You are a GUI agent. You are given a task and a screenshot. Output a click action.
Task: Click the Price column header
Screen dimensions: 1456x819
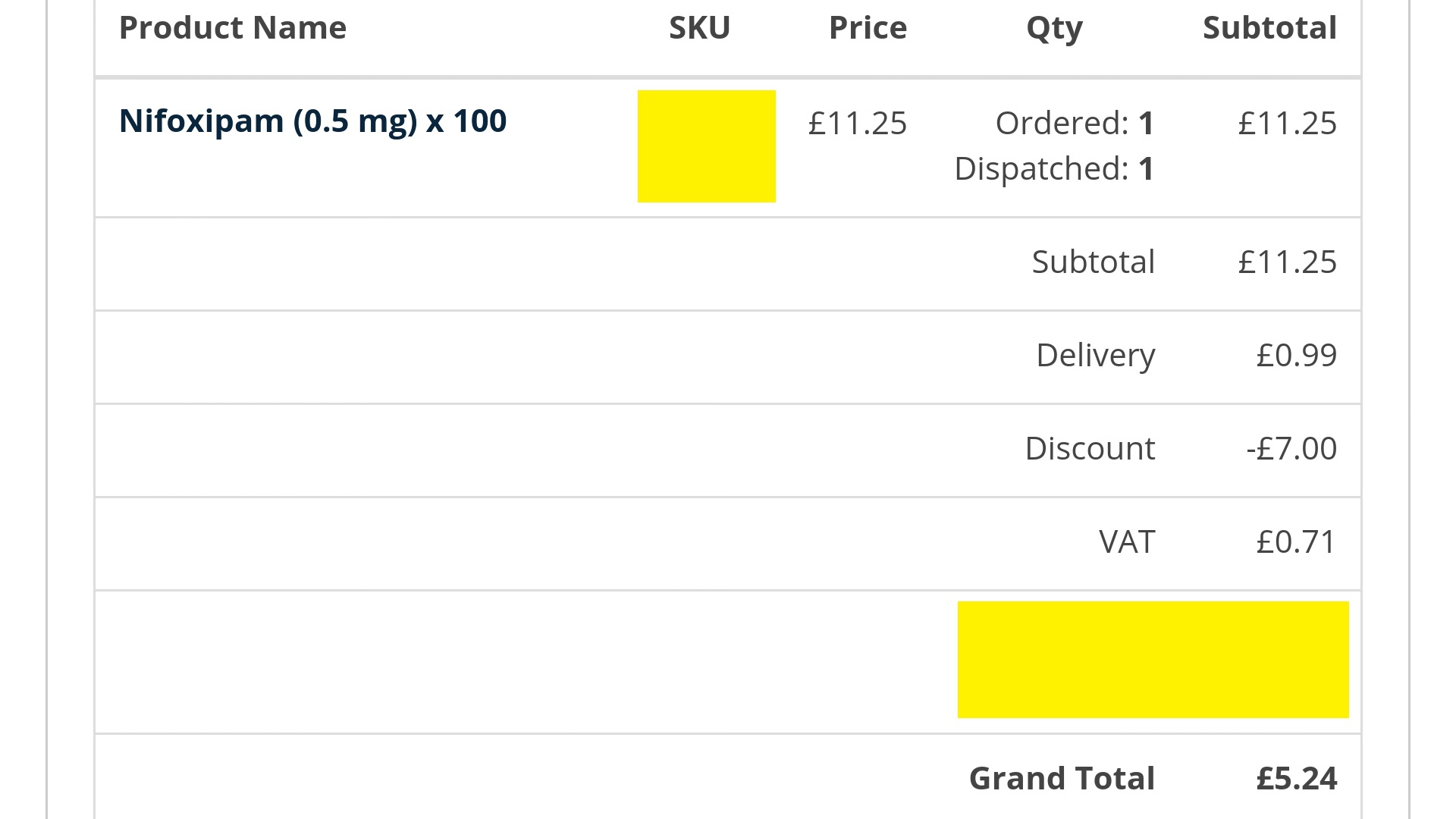868,28
